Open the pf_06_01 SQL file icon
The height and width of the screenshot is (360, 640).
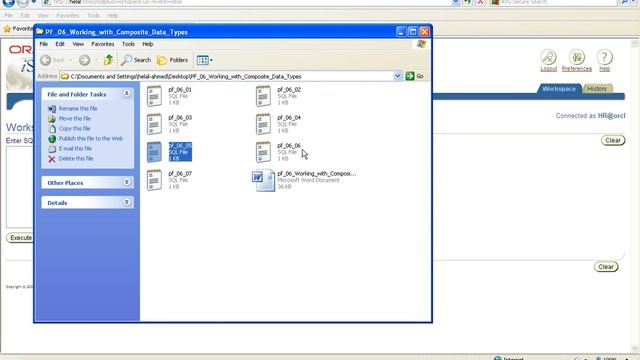[x=154, y=96]
